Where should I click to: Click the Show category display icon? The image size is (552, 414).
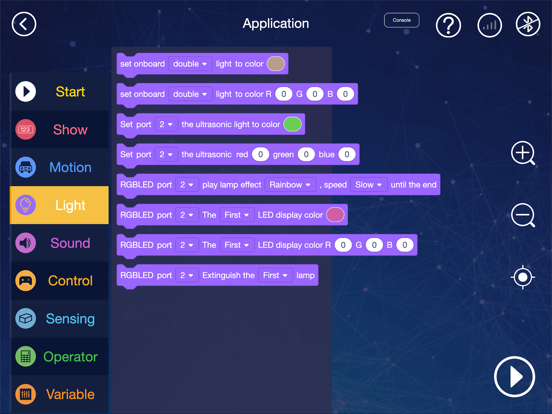click(x=25, y=130)
